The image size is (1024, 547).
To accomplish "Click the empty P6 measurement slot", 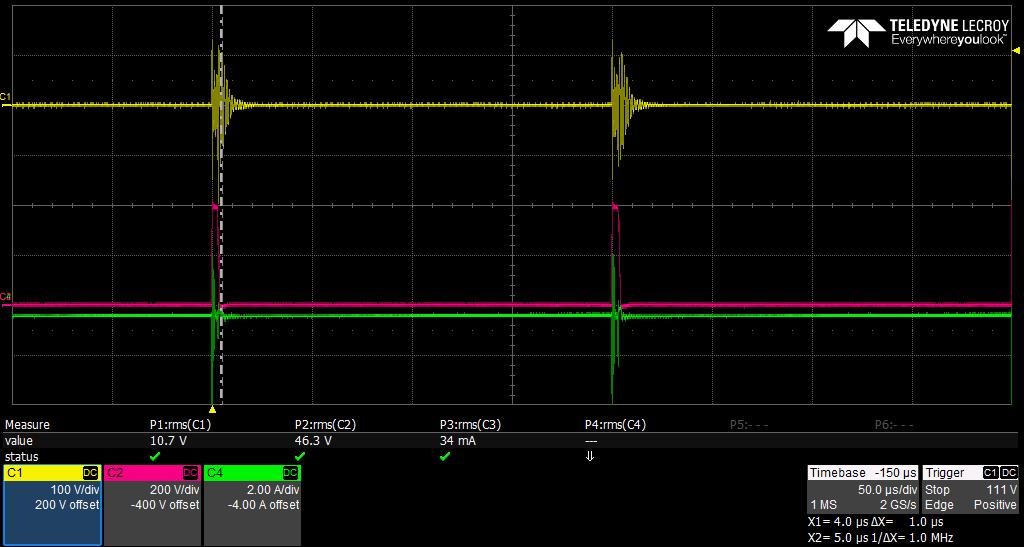I will click(x=894, y=425).
